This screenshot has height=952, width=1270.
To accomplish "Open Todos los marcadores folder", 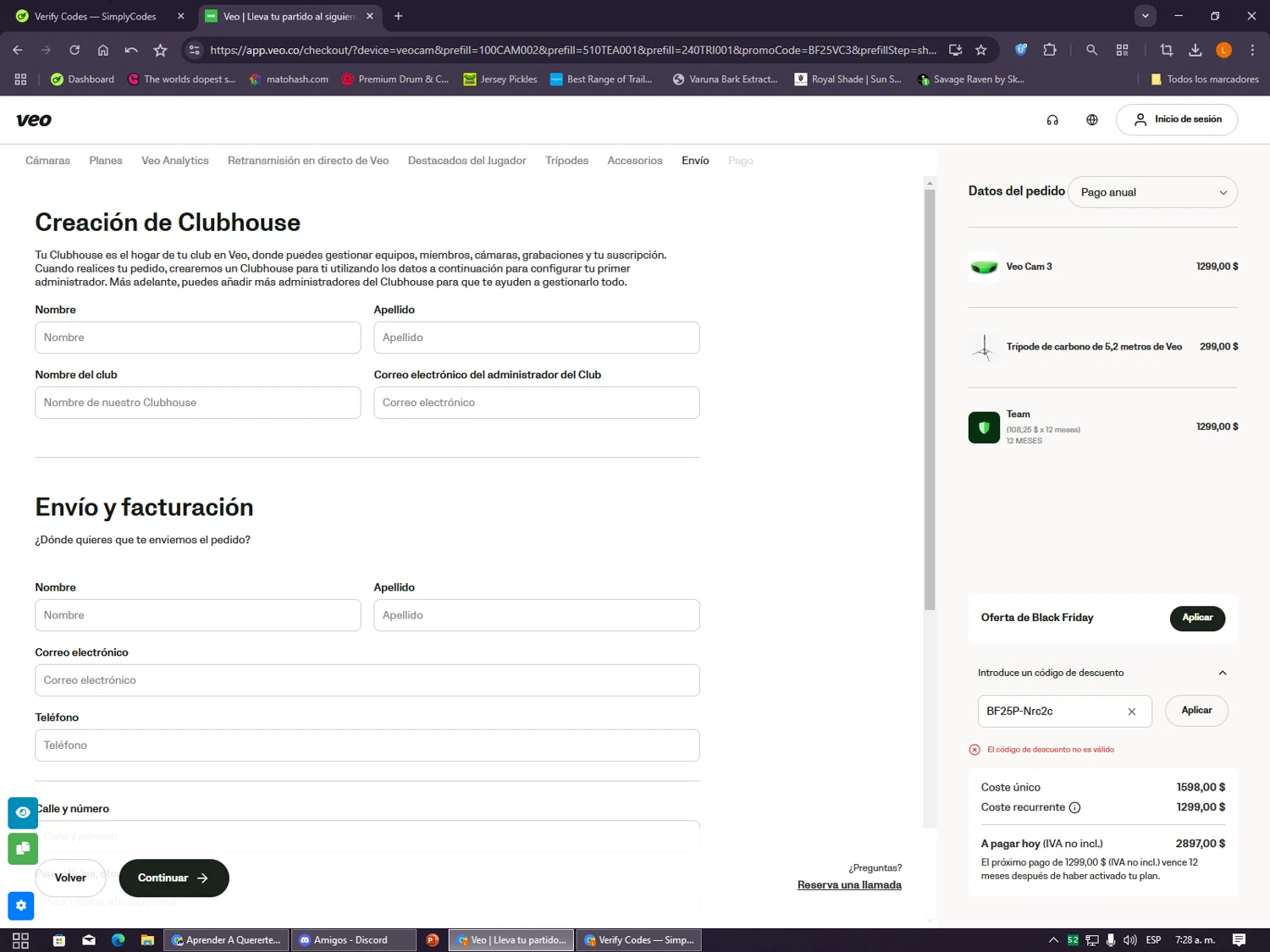I will coord(1204,80).
